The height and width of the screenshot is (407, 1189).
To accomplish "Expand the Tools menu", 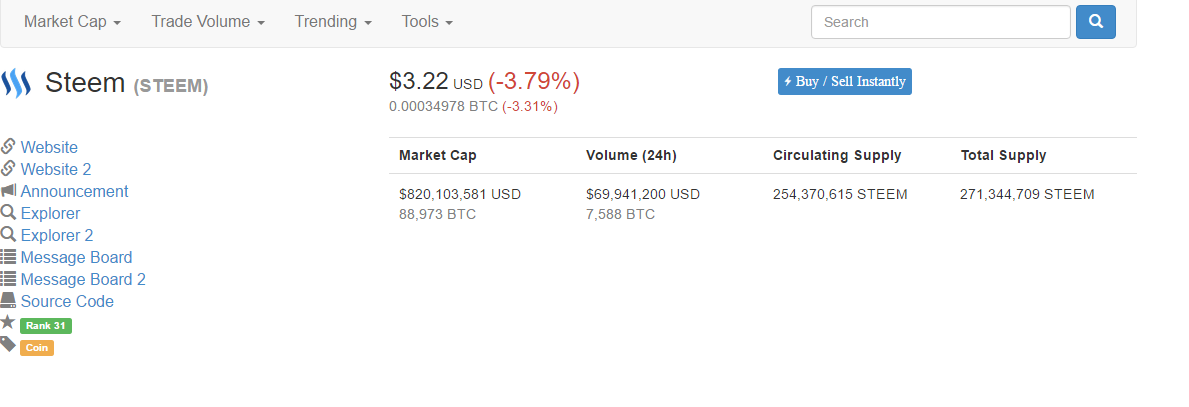I will [427, 21].
